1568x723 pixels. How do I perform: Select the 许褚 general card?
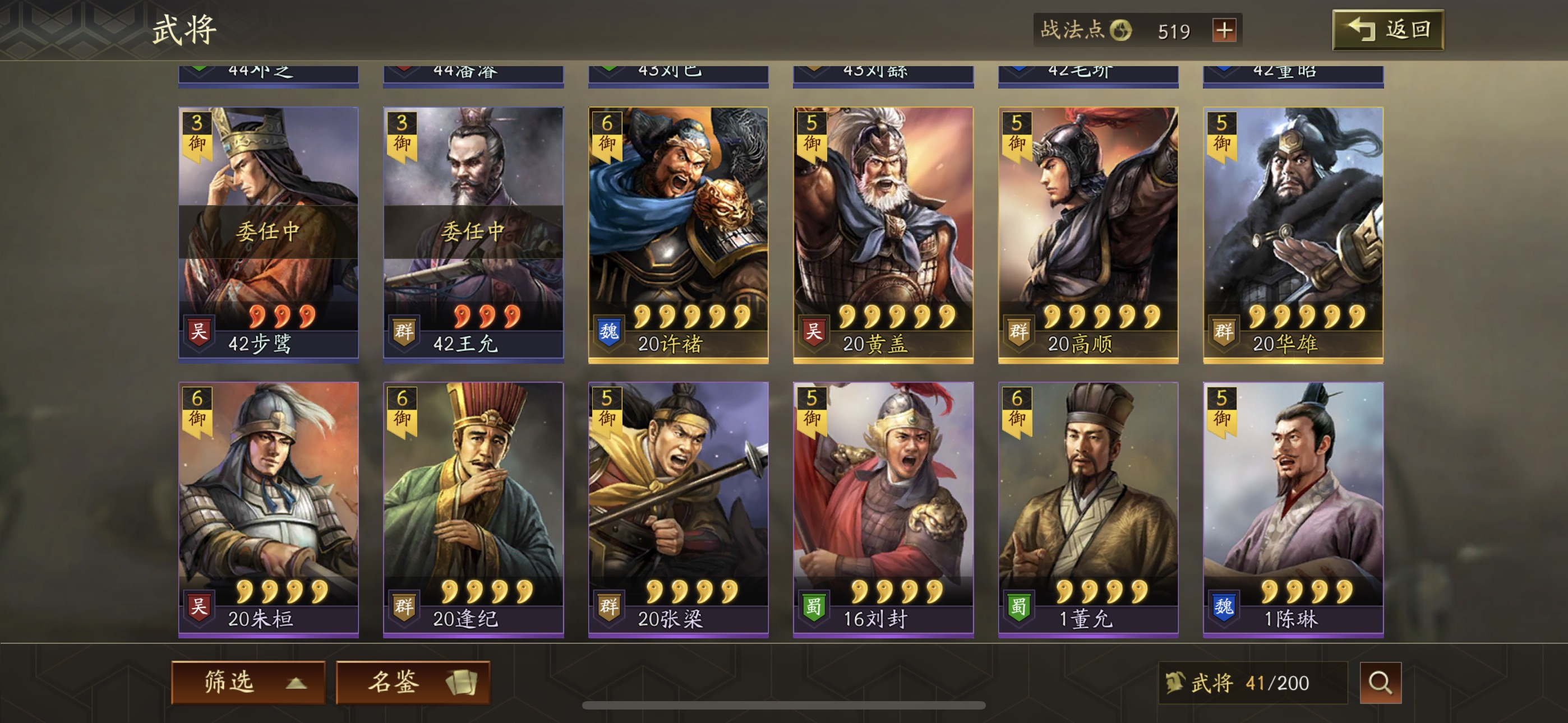678,235
